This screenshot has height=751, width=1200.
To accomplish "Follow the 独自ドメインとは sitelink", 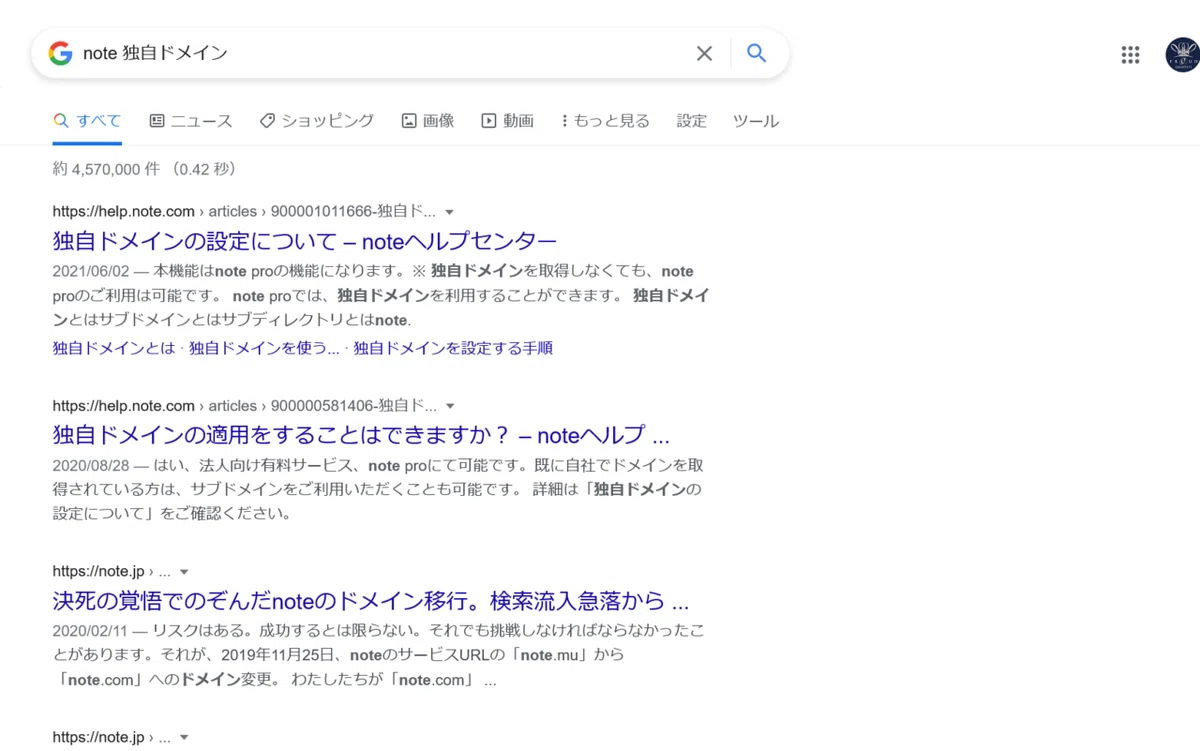I will pyautogui.click(x=114, y=348).
